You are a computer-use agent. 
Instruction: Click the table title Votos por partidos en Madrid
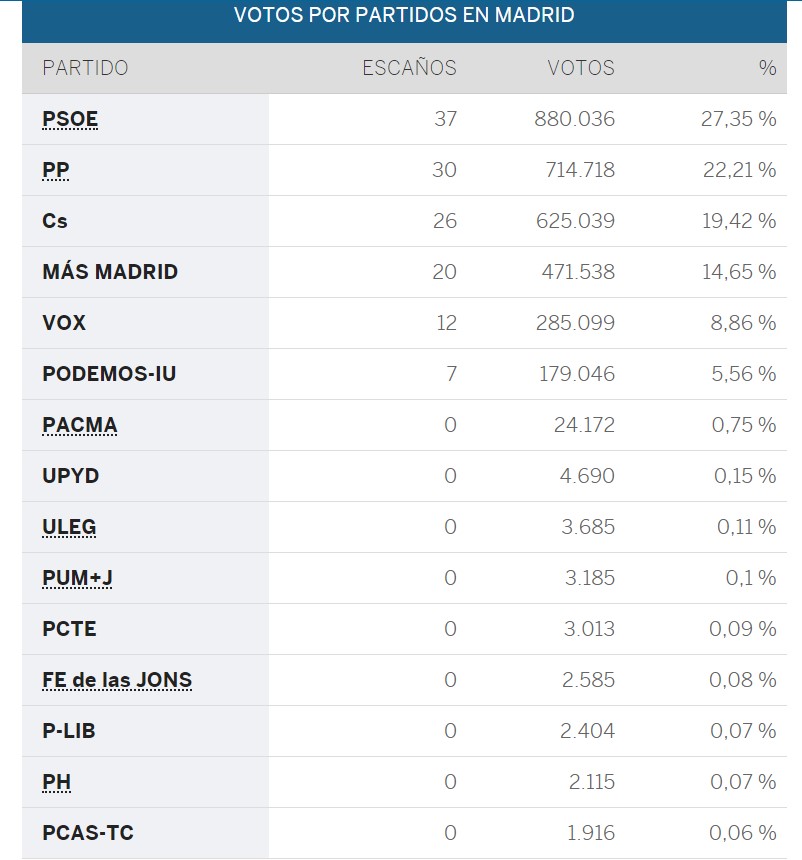pyautogui.click(x=404, y=16)
